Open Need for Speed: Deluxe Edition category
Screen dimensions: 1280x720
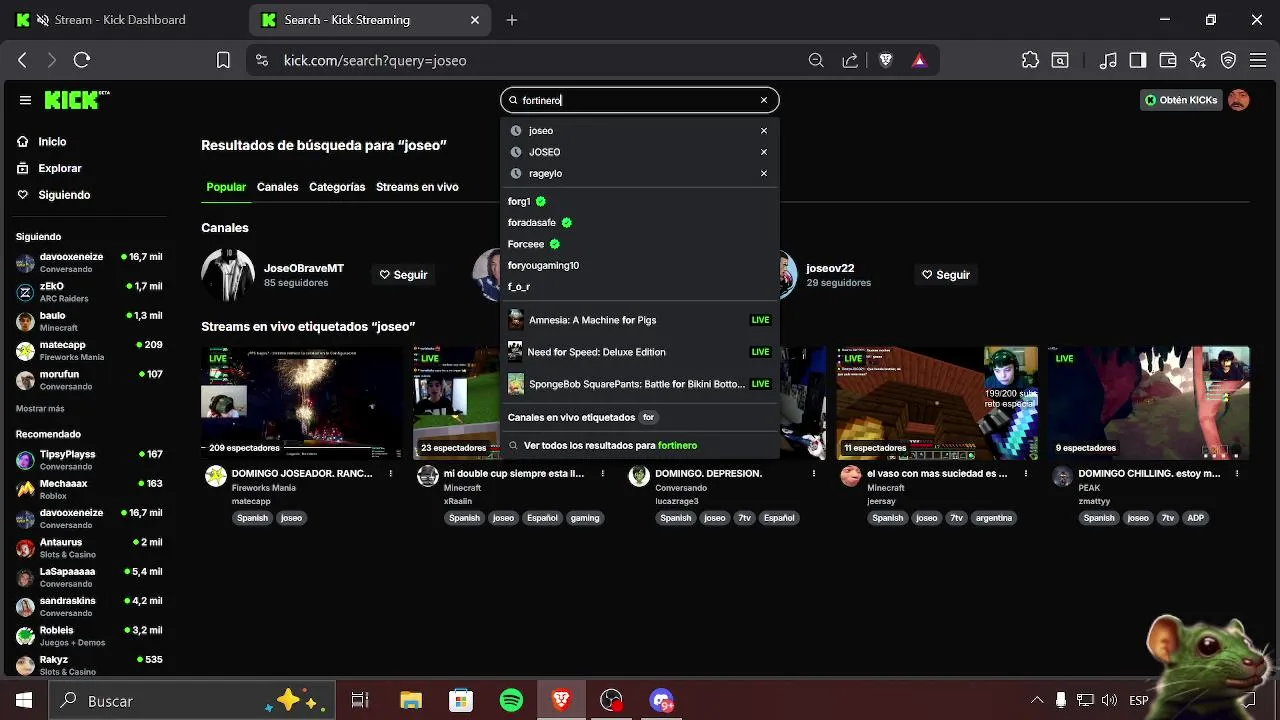pyautogui.click(x=640, y=352)
